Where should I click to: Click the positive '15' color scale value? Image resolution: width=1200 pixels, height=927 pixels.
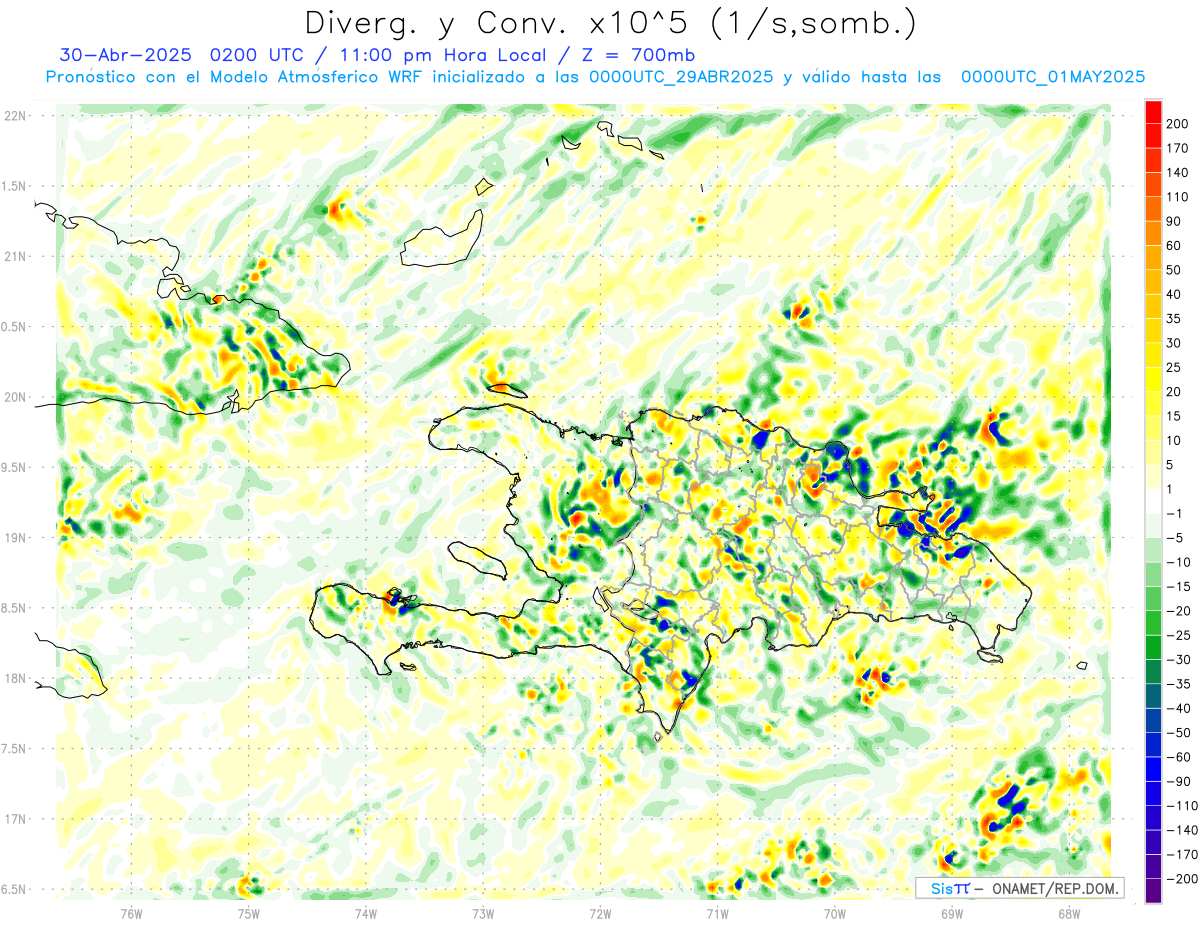pyautogui.click(x=1175, y=416)
